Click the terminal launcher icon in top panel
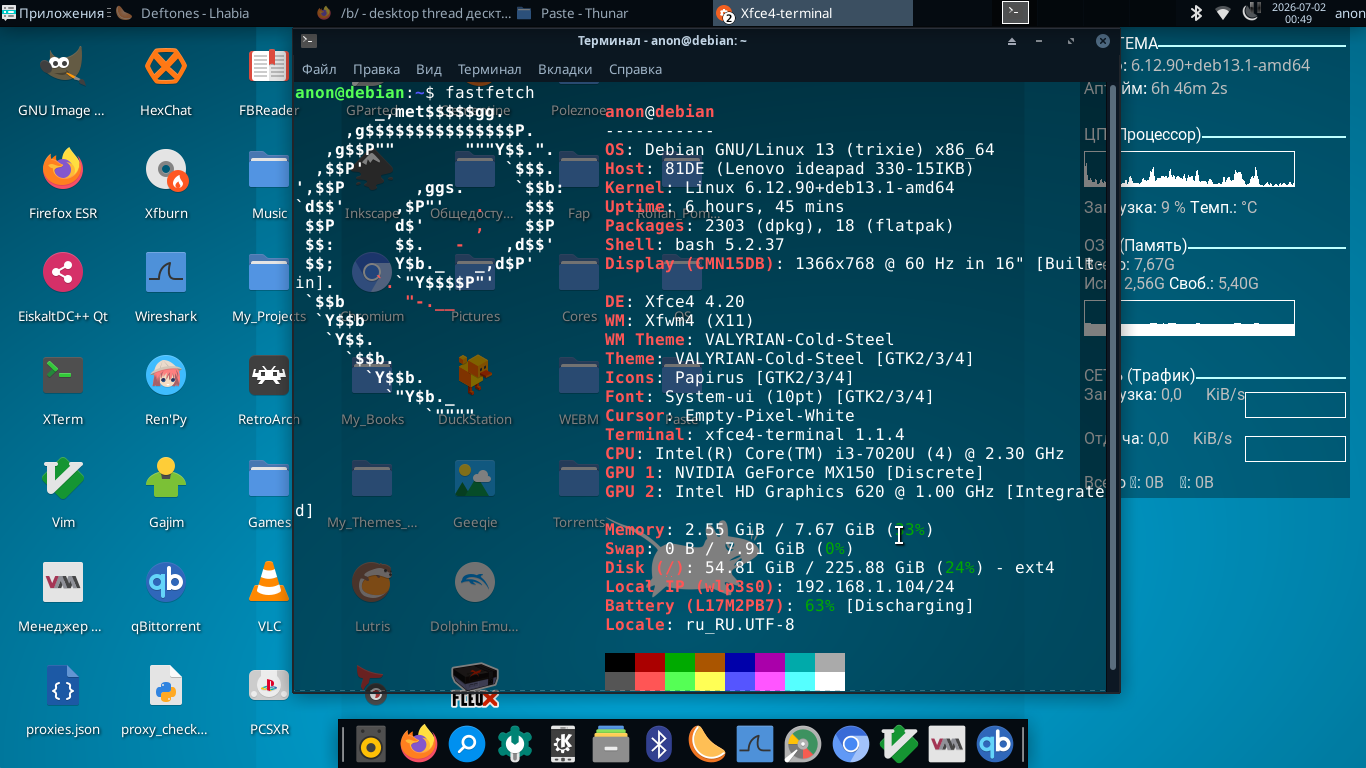 point(1016,12)
